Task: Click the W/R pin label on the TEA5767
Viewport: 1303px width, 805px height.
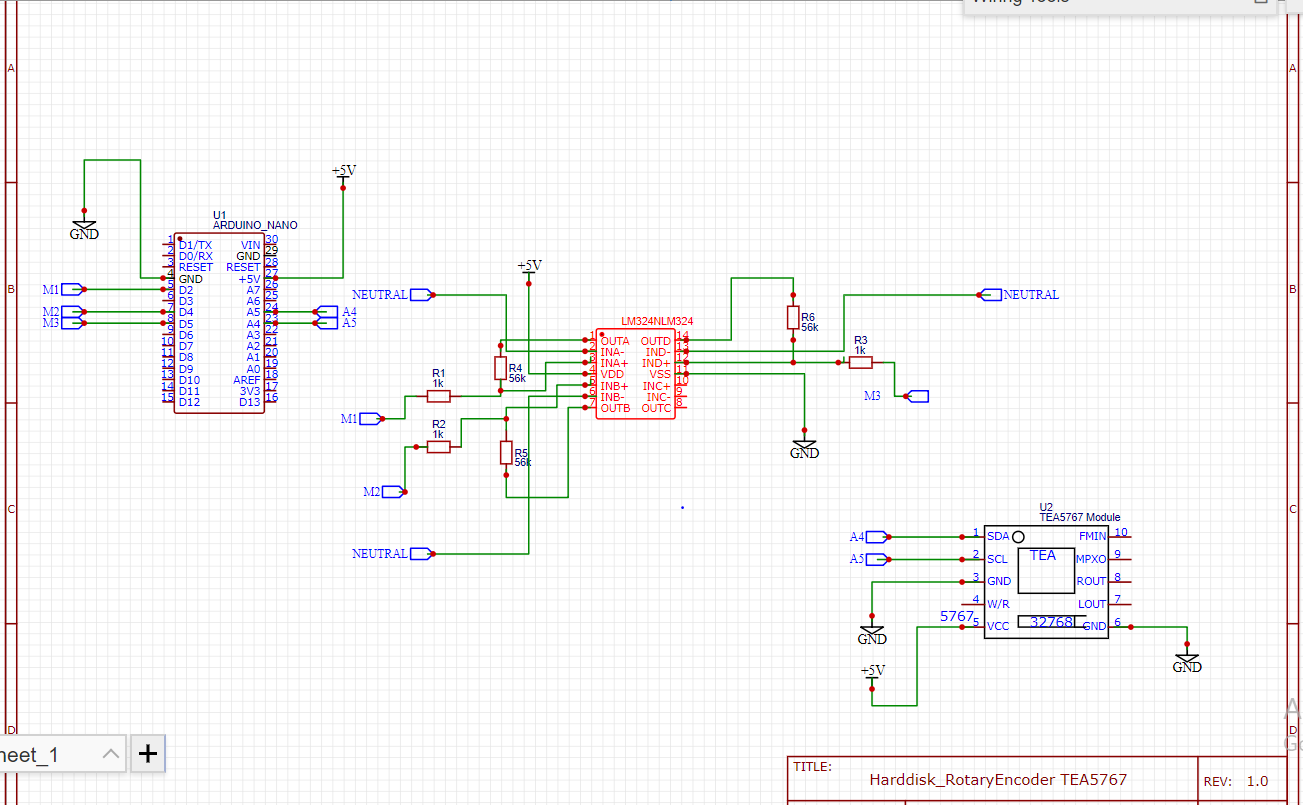Action: click(998, 604)
